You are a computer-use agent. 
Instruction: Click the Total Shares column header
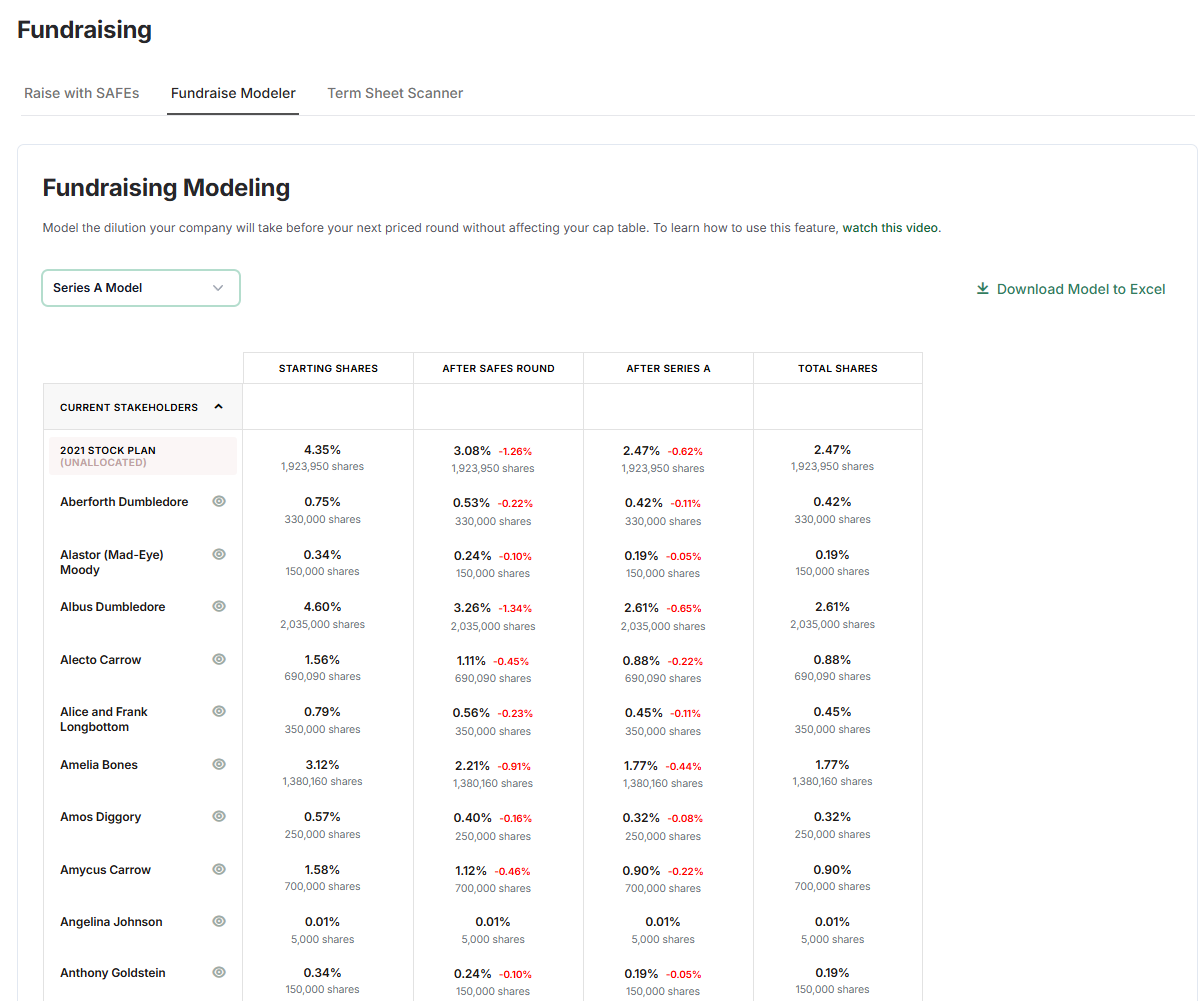point(838,368)
